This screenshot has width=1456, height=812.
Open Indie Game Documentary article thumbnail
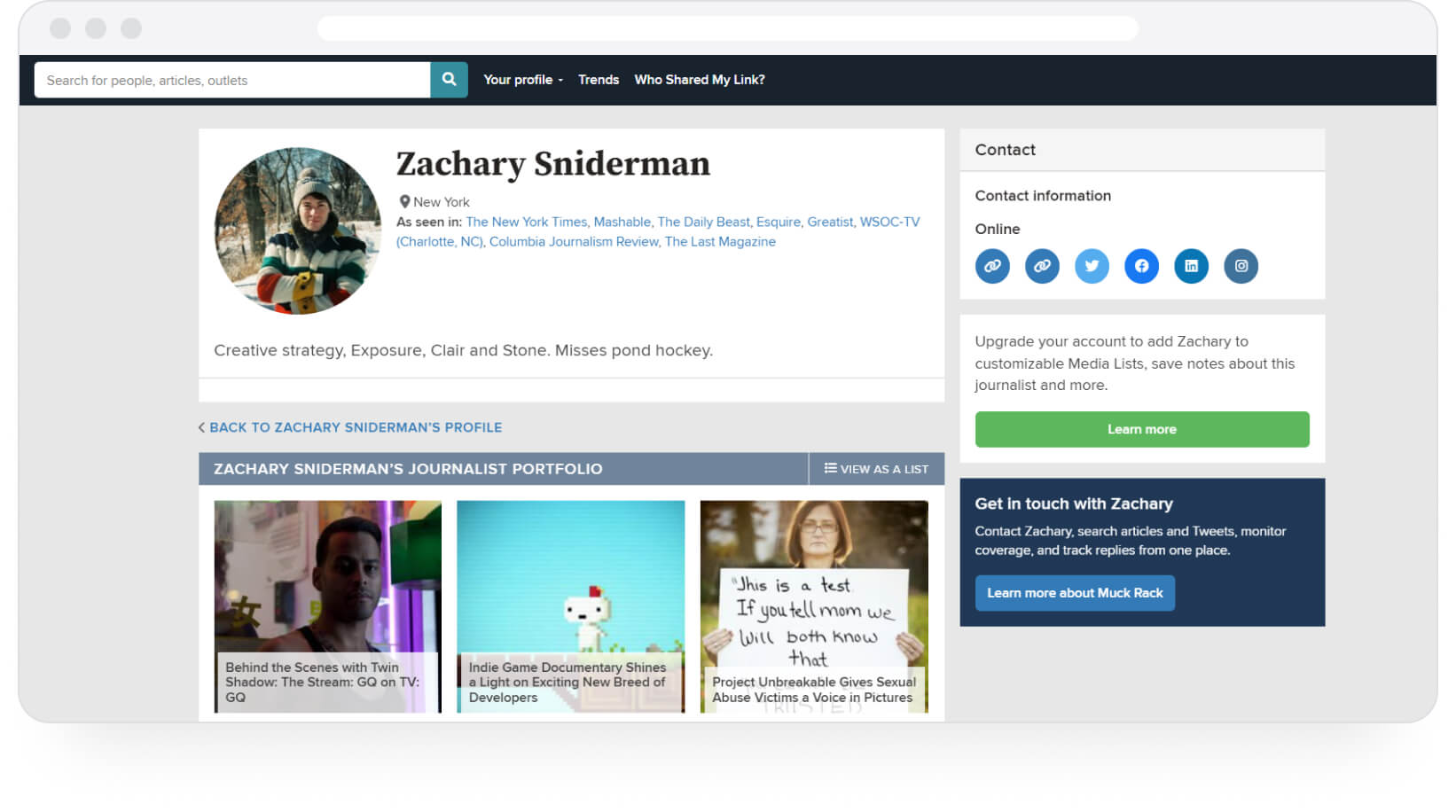coord(570,606)
